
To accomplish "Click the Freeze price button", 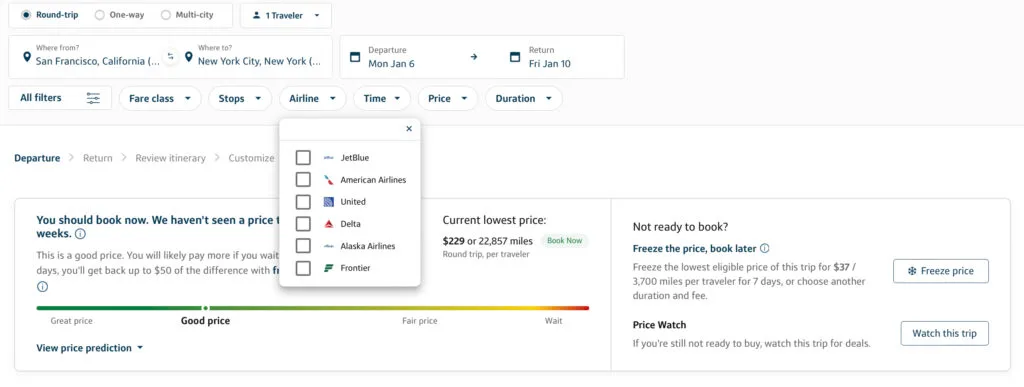I will pos(940,271).
